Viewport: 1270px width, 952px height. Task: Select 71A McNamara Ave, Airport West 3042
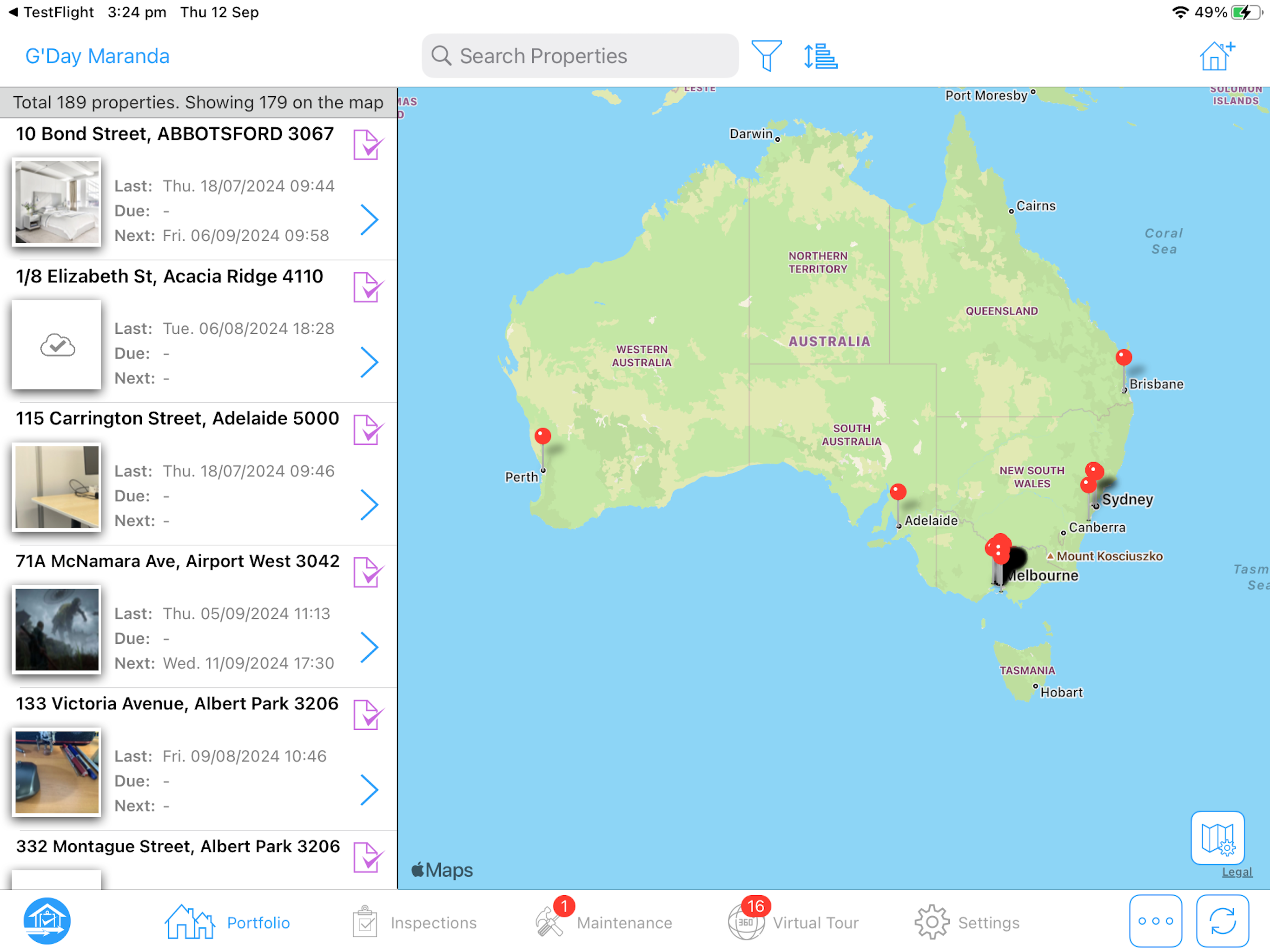pyautogui.click(x=178, y=561)
